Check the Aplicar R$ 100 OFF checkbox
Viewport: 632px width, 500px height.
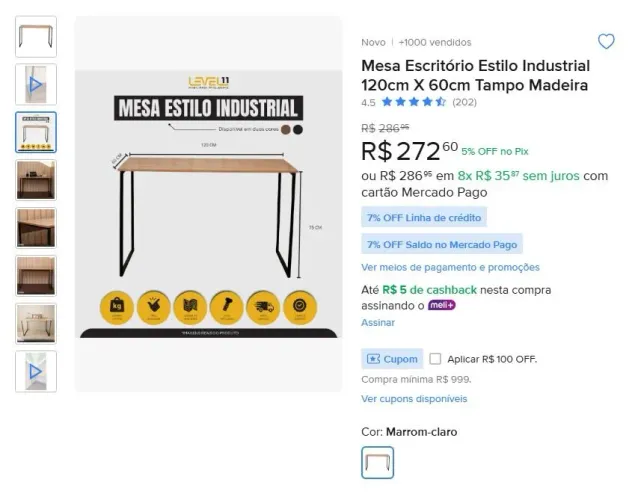click(435, 359)
